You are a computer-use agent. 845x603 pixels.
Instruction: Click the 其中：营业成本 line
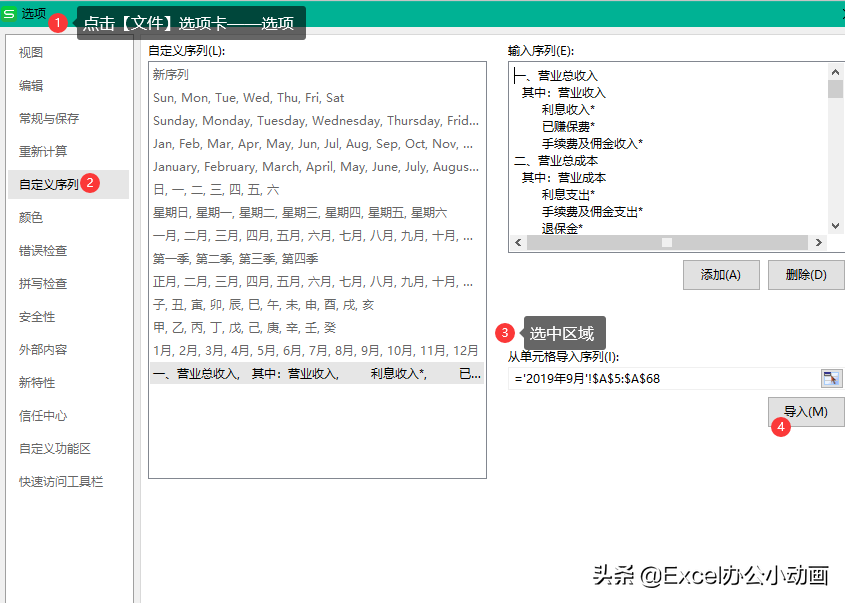[564, 177]
